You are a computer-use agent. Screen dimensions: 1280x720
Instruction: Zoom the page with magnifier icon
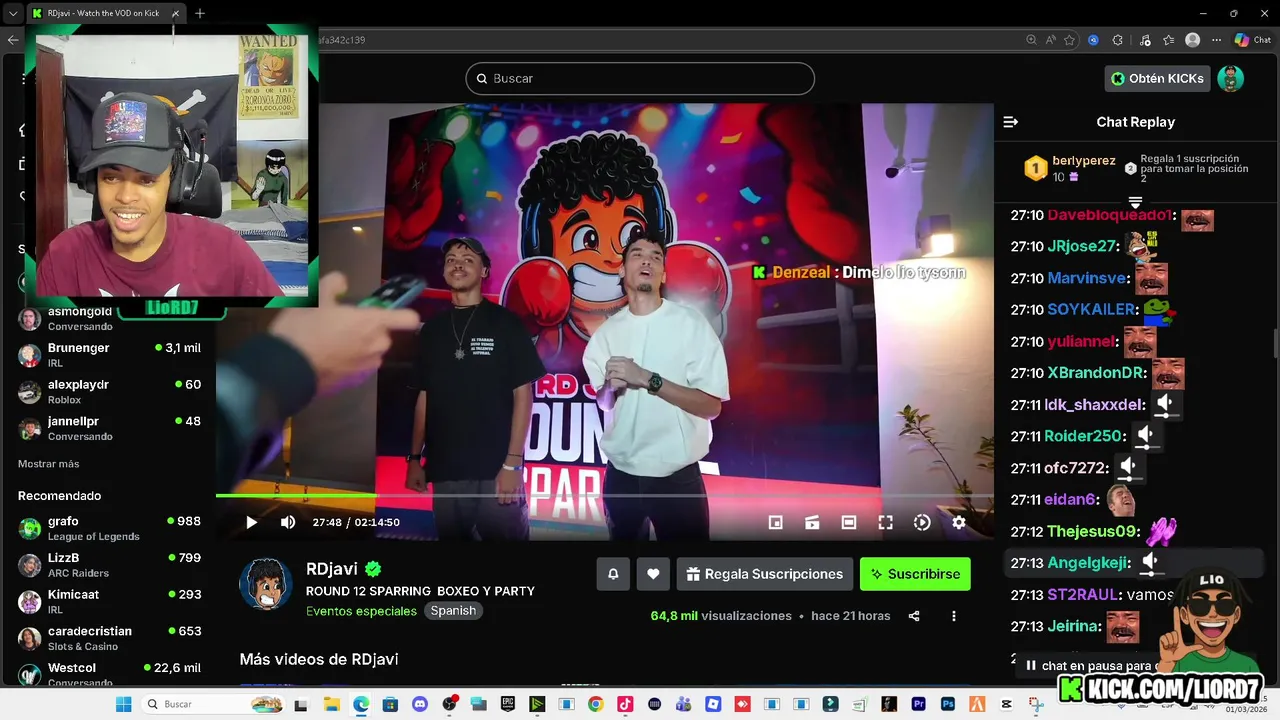(1031, 40)
